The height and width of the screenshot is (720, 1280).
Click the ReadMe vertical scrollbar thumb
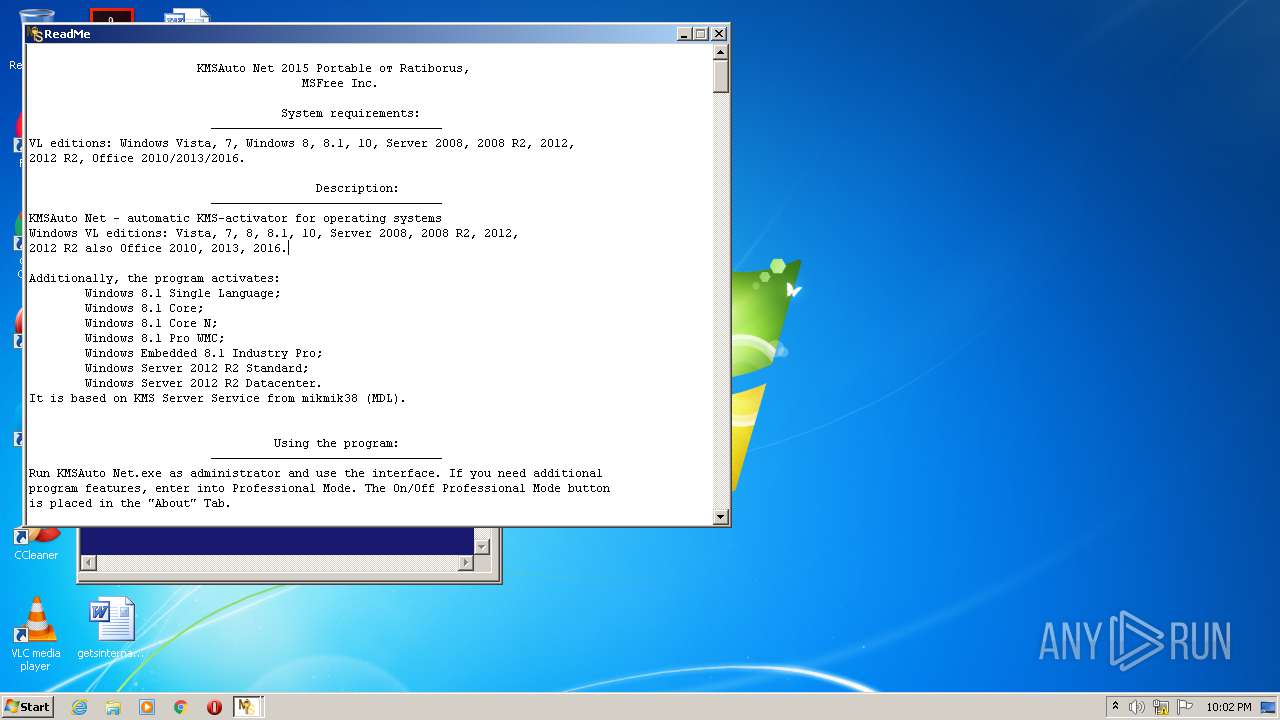(x=720, y=77)
